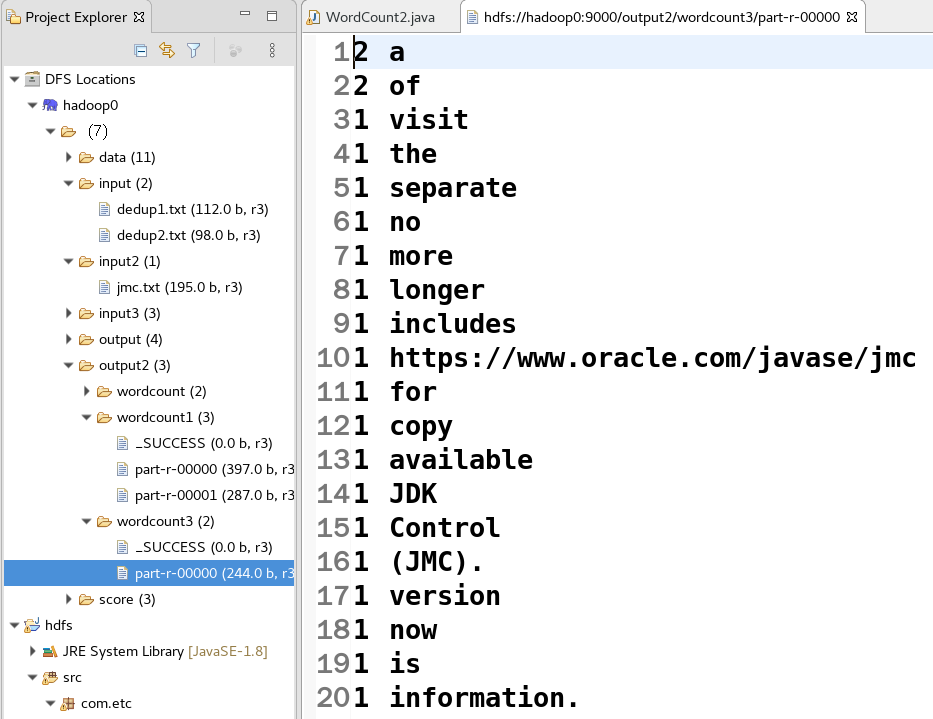
Task: Collapse the hdfs project node
Action: [x=15, y=625]
